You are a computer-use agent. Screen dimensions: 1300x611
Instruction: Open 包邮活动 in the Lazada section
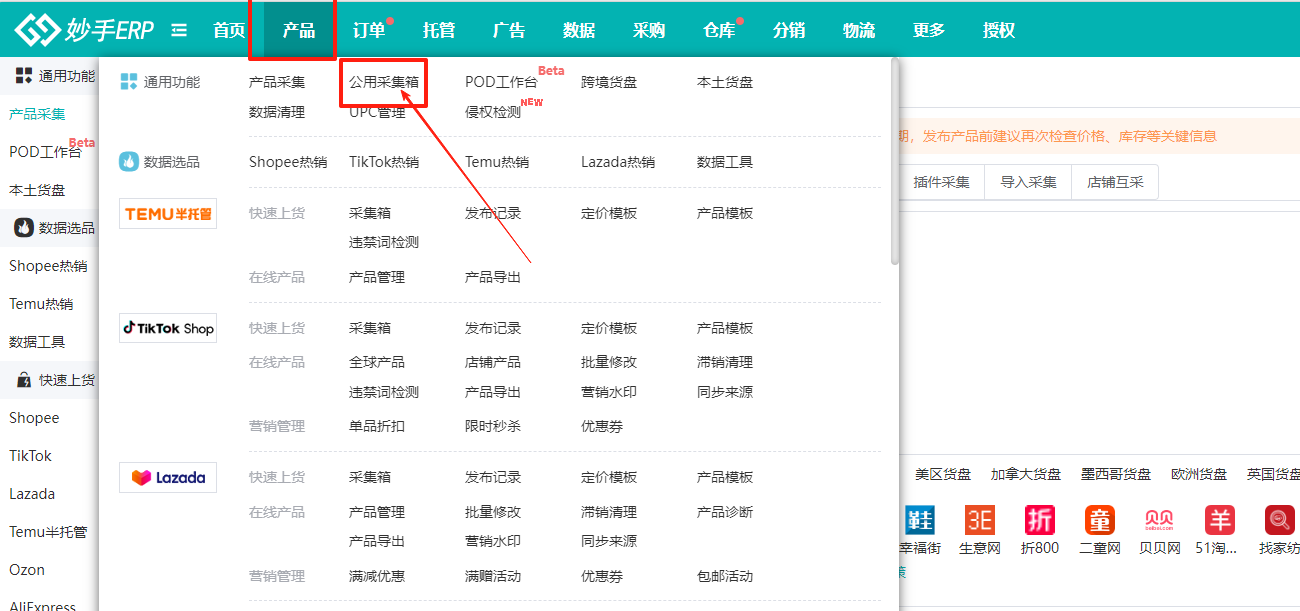(x=725, y=576)
